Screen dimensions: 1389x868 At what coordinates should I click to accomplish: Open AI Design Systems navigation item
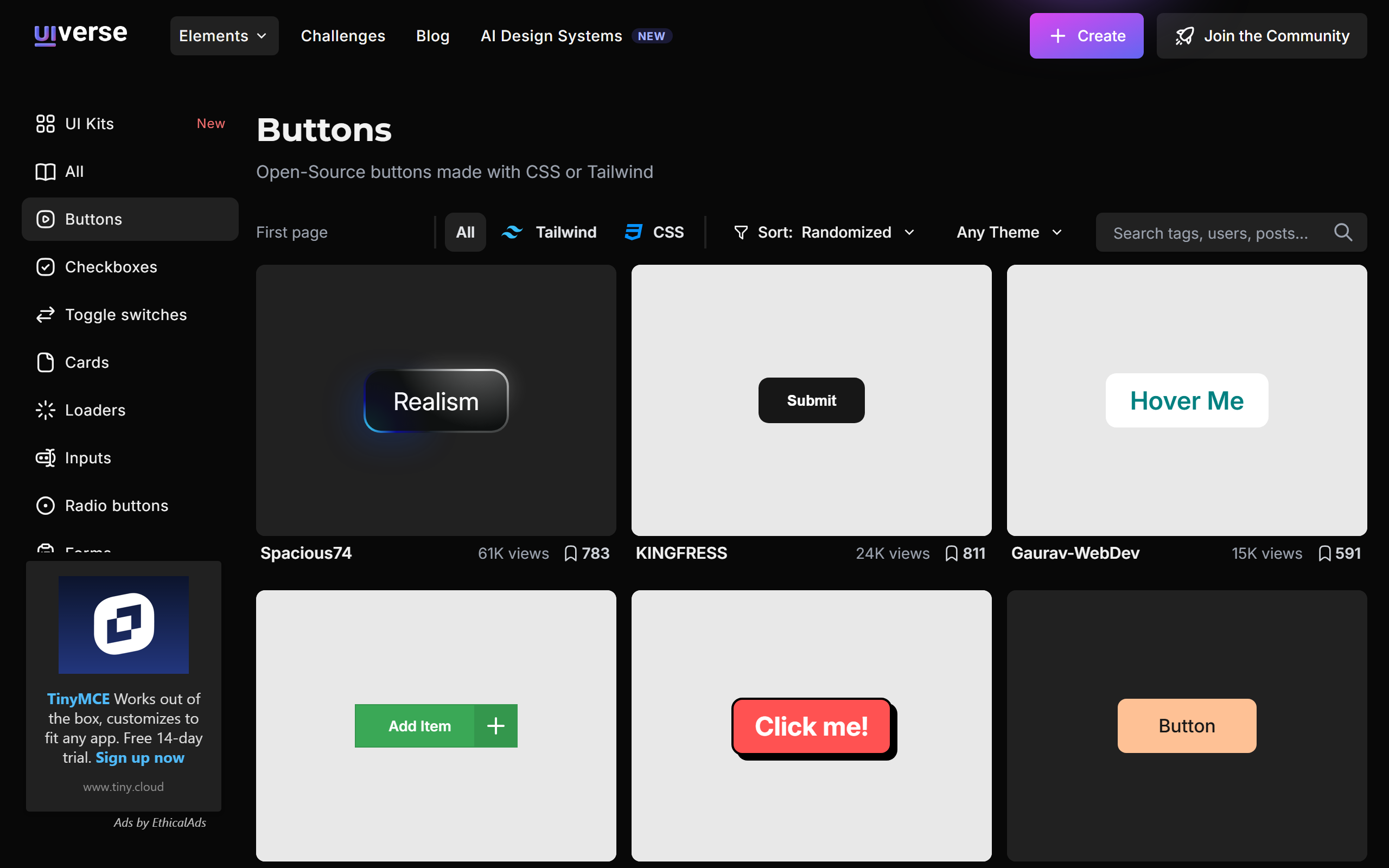click(576, 36)
